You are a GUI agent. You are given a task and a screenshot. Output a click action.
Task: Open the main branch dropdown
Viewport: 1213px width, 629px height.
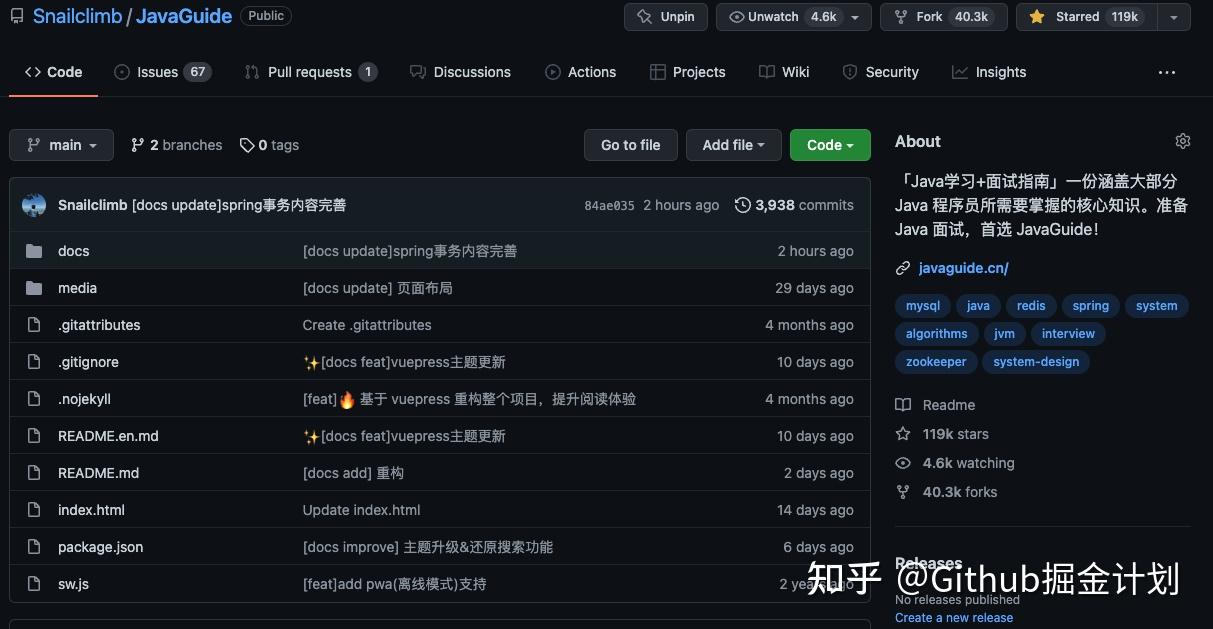coord(61,144)
